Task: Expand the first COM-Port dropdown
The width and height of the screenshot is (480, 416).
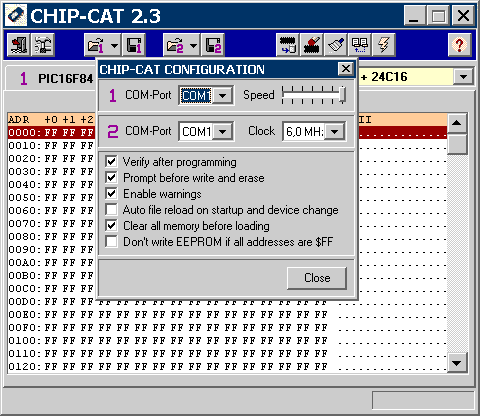Action: pos(222,96)
